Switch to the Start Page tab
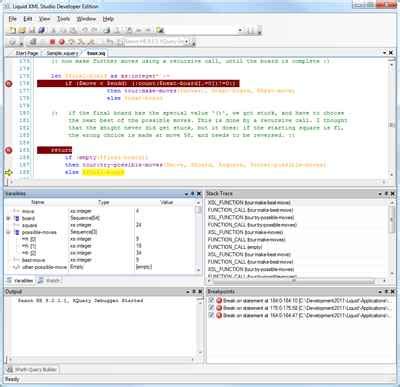 point(27,53)
